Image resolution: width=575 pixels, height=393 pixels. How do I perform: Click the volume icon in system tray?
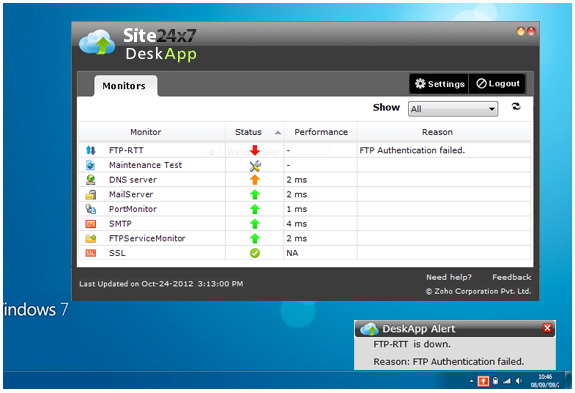(x=519, y=381)
